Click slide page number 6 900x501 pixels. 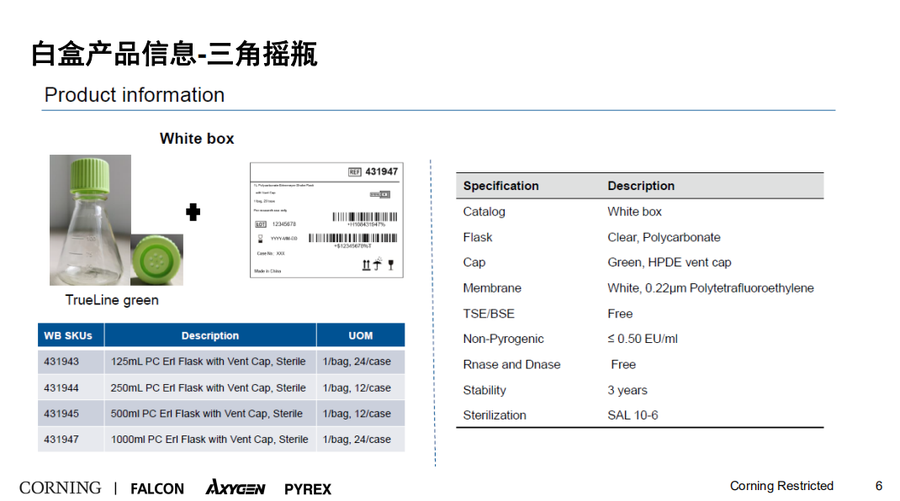(x=878, y=486)
